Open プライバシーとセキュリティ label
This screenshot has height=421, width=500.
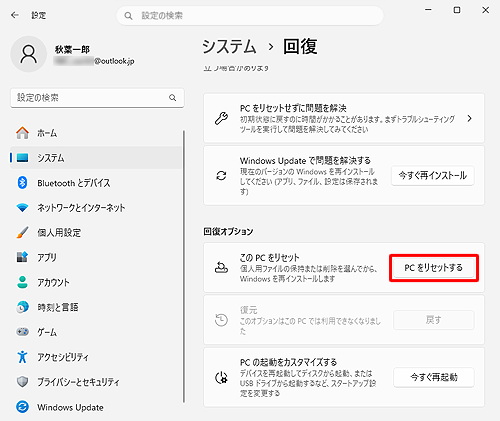[78, 382]
